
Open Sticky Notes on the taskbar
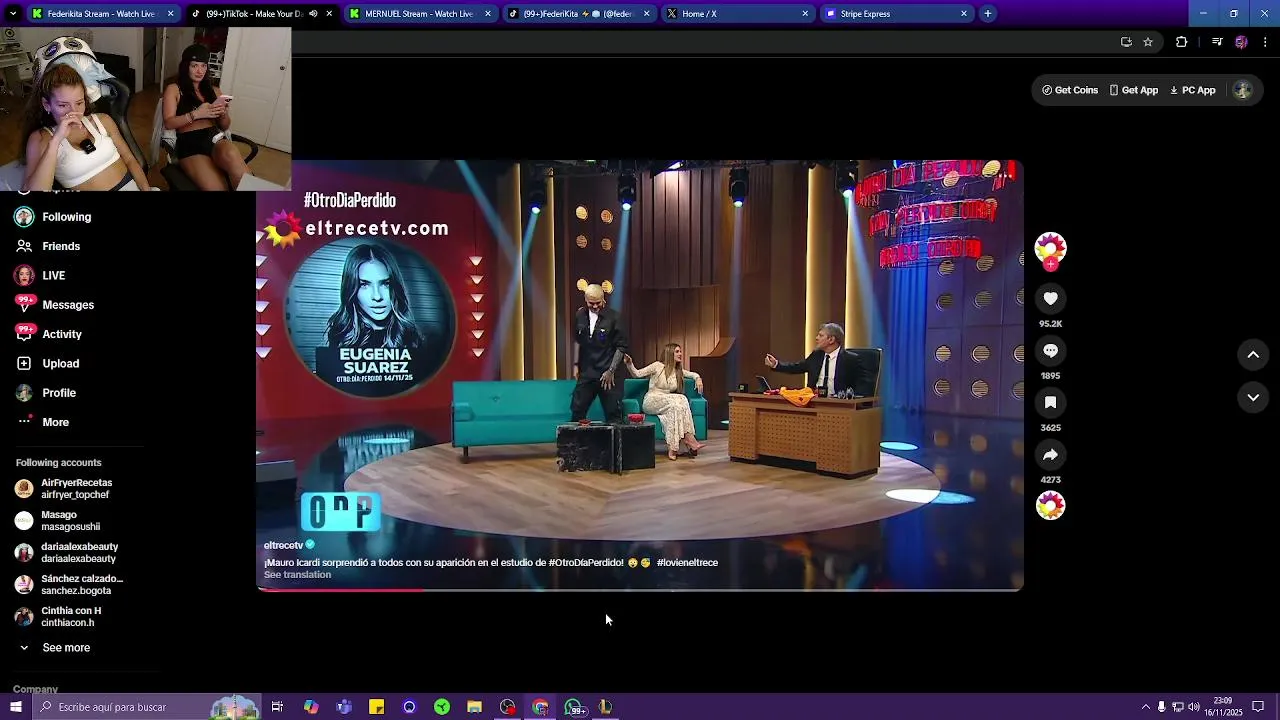(x=377, y=707)
